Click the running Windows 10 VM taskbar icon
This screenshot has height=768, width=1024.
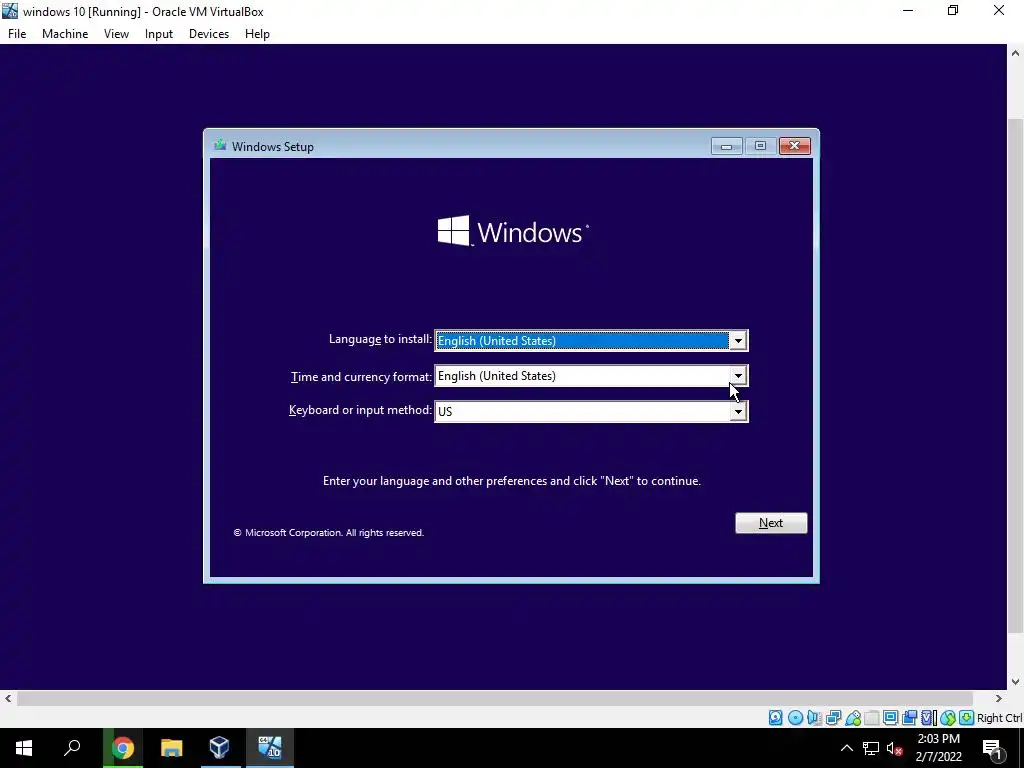pyautogui.click(x=269, y=748)
